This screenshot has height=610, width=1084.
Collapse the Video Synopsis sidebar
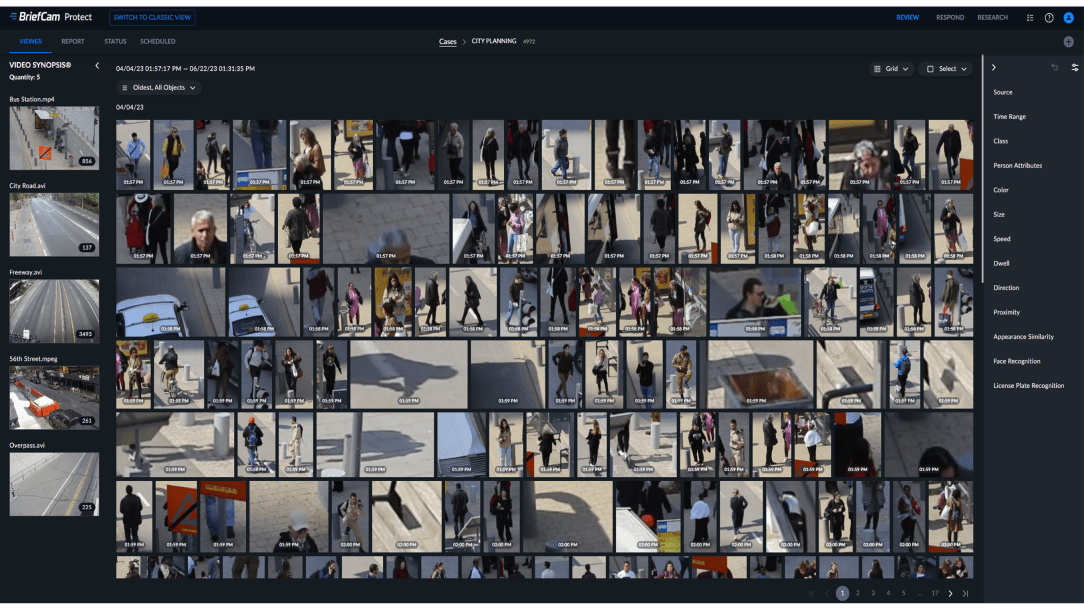[x=97, y=66]
